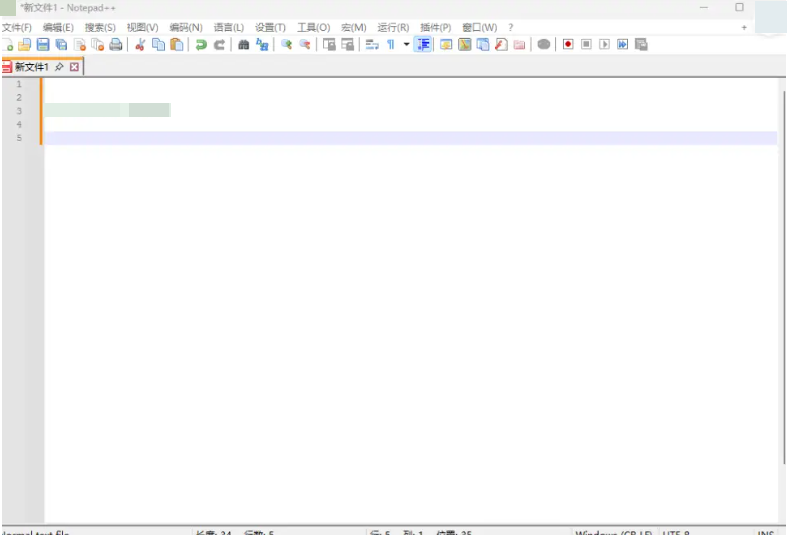
Task: Click the selected text on line 3
Action: [107, 110]
